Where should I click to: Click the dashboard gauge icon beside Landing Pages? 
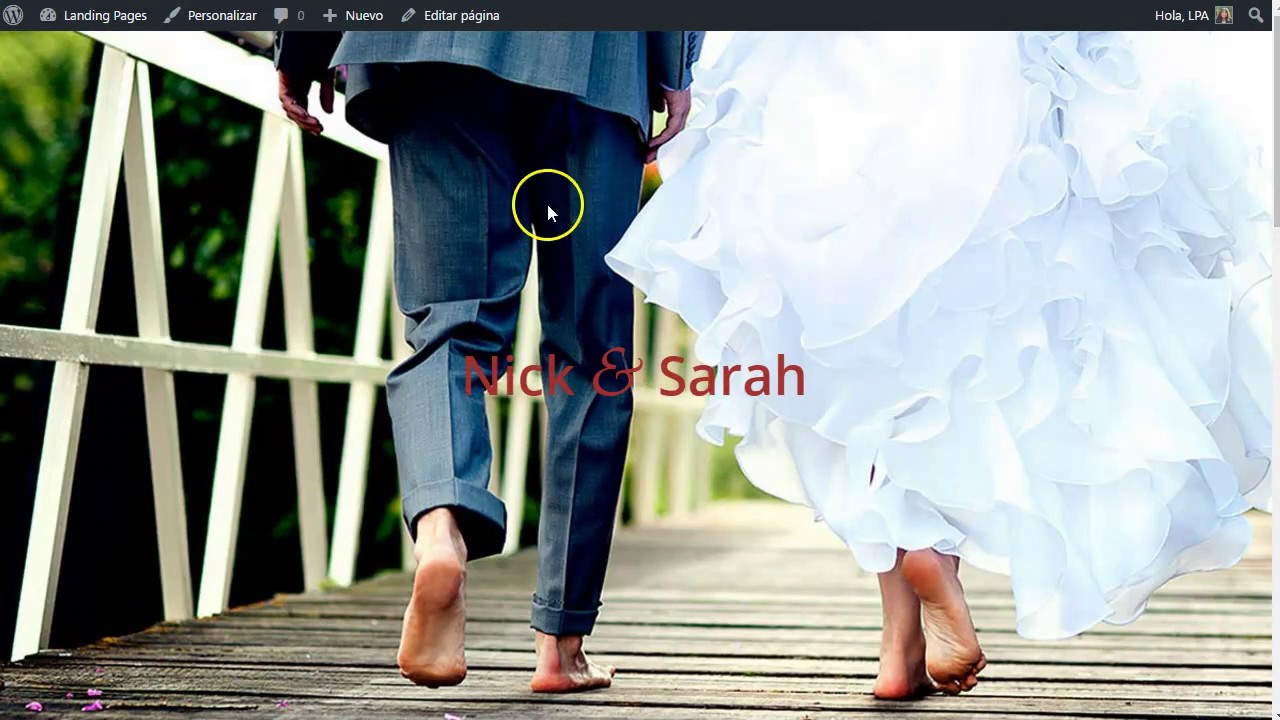pyautogui.click(x=48, y=15)
